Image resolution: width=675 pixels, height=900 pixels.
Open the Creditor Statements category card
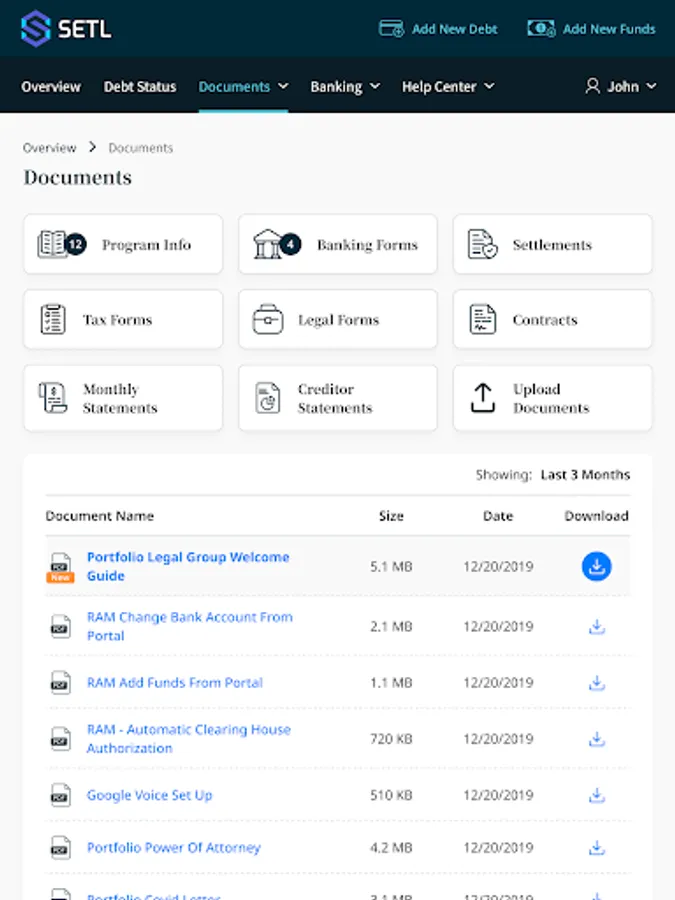coord(338,398)
